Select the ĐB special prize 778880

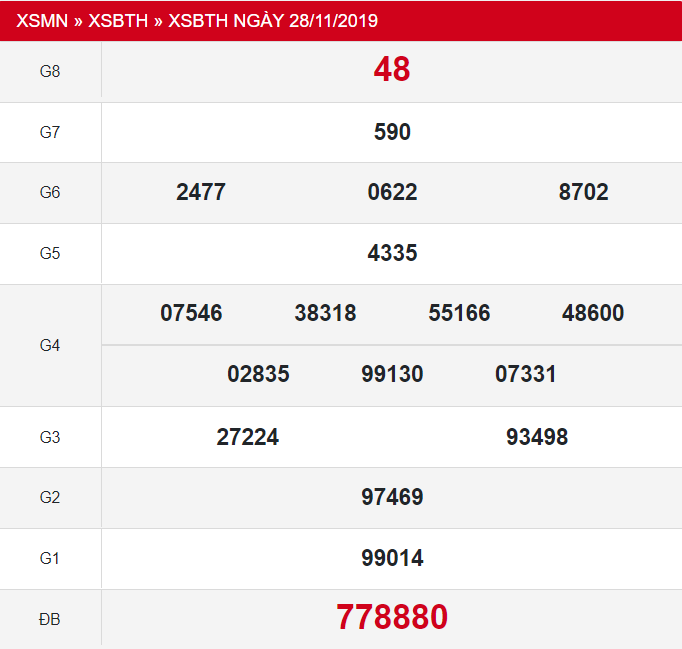click(x=392, y=617)
